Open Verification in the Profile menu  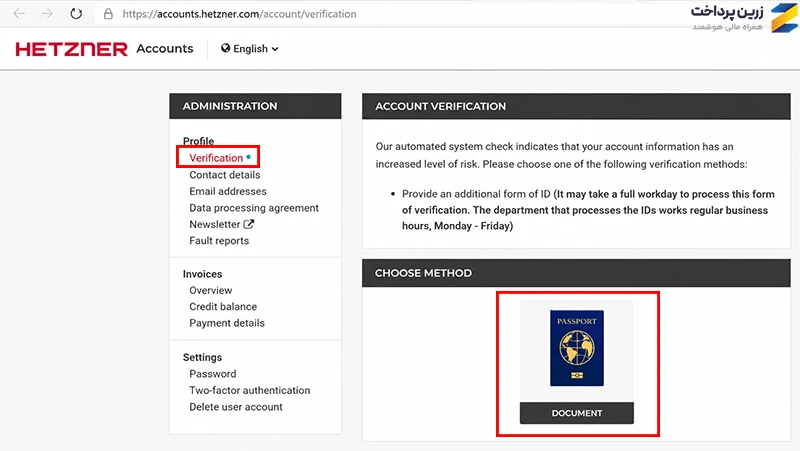pyautogui.click(x=216, y=158)
